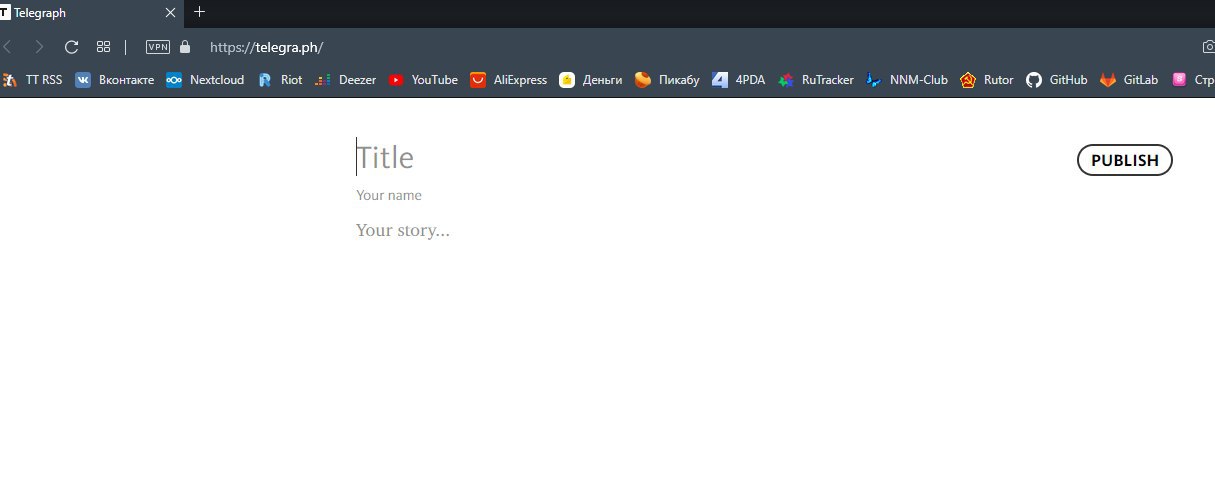Image resolution: width=1215 pixels, height=478 pixels.
Task: Click the PUBLISH button
Action: pos(1124,160)
